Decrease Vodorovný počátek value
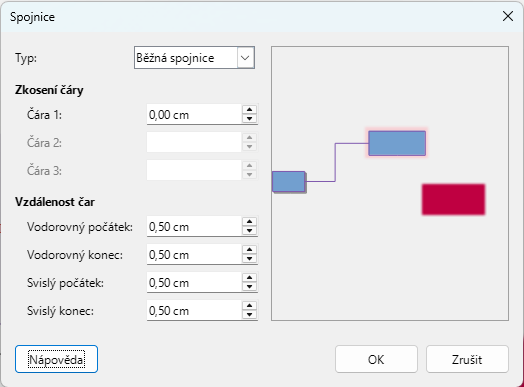This screenshot has height=387, width=524. coord(249,231)
